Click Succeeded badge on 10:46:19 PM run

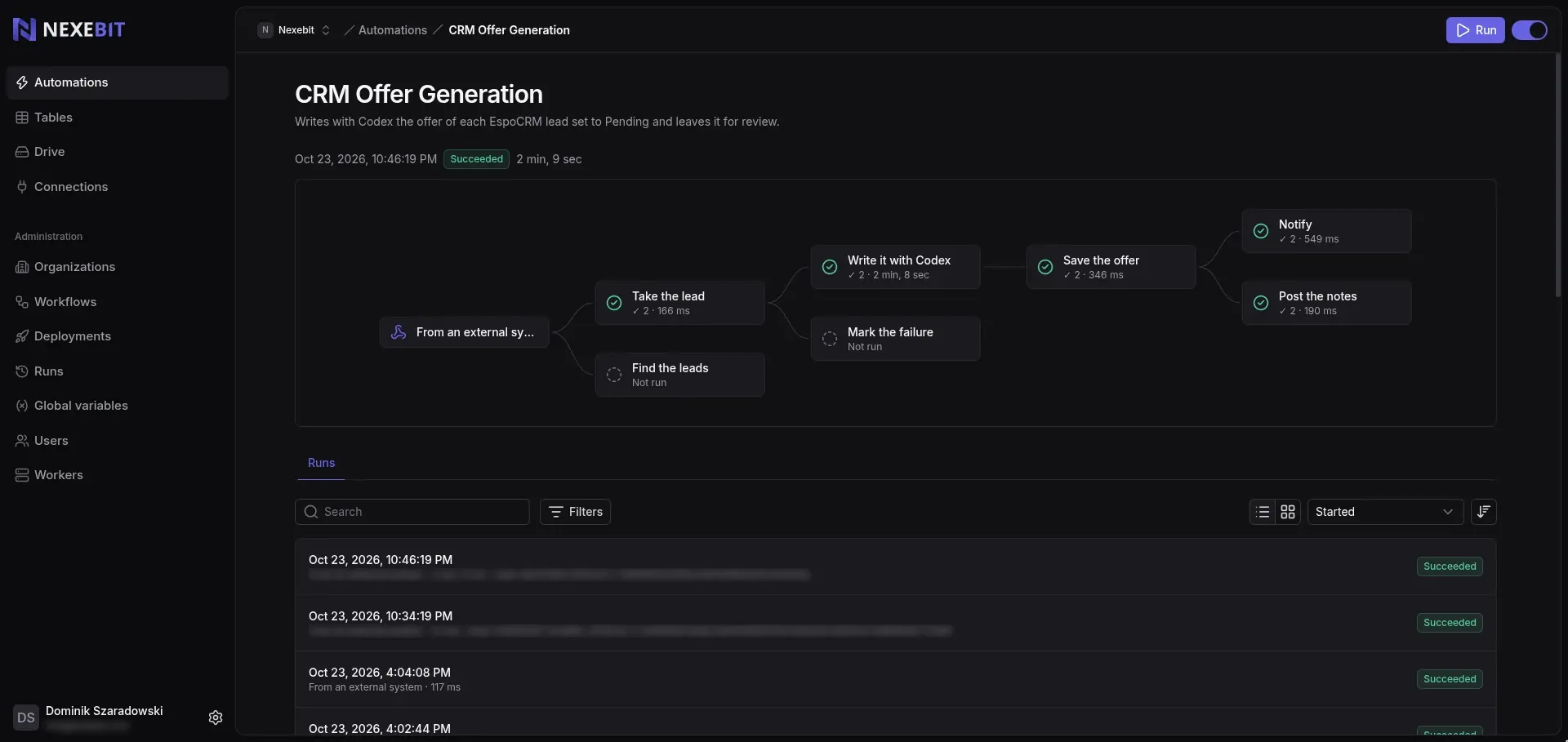(x=1450, y=566)
